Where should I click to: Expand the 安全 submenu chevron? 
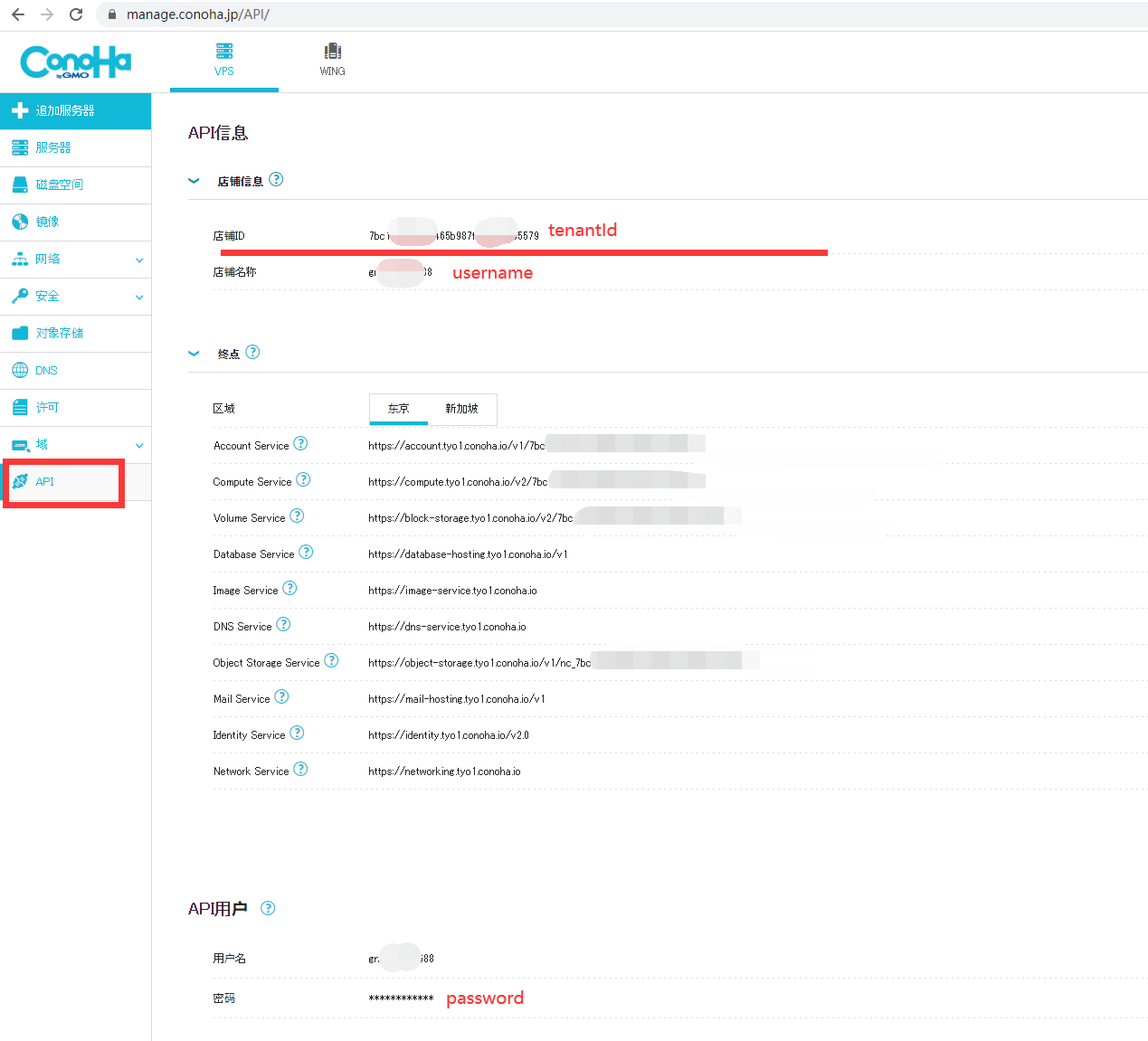coord(139,298)
